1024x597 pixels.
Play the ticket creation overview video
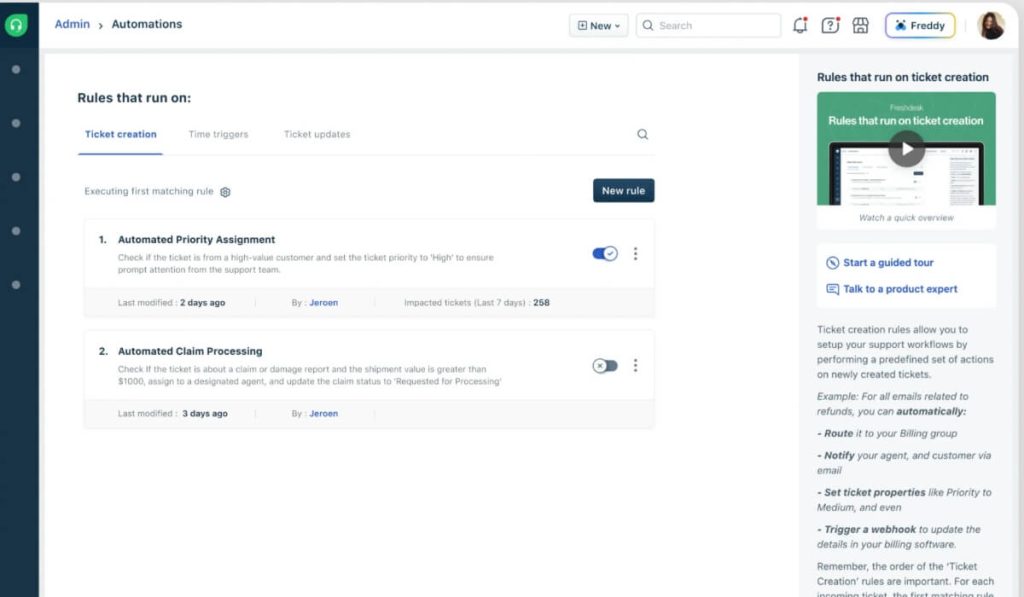tap(906, 148)
